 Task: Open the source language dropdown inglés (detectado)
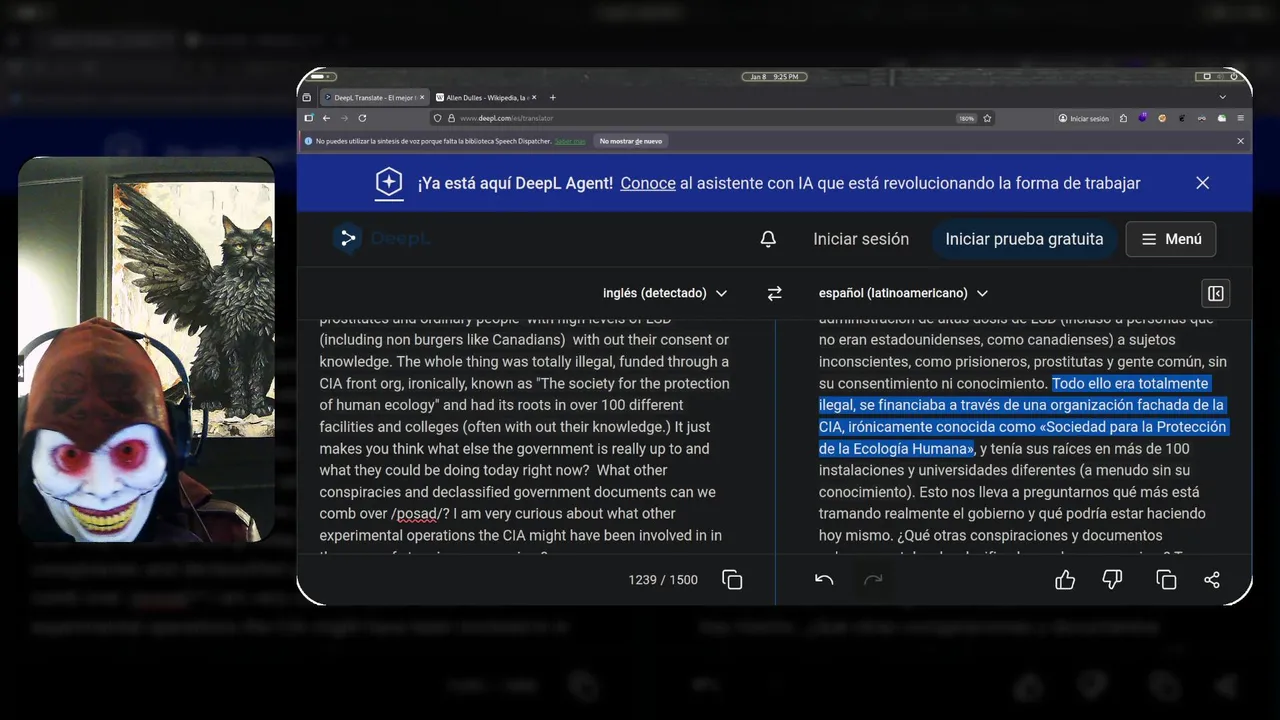665,293
